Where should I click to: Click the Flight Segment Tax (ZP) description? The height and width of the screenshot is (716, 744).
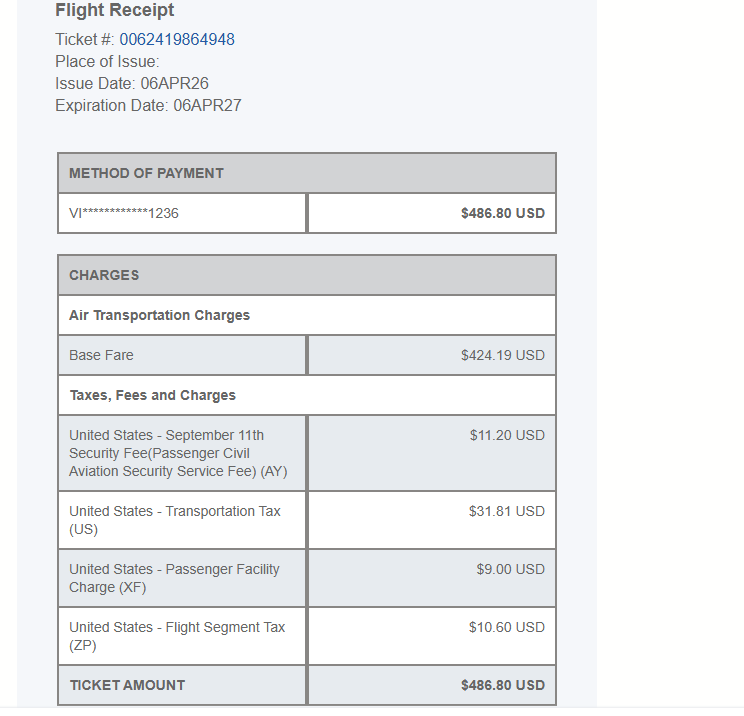pyautogui.click(x=177, y=636)
